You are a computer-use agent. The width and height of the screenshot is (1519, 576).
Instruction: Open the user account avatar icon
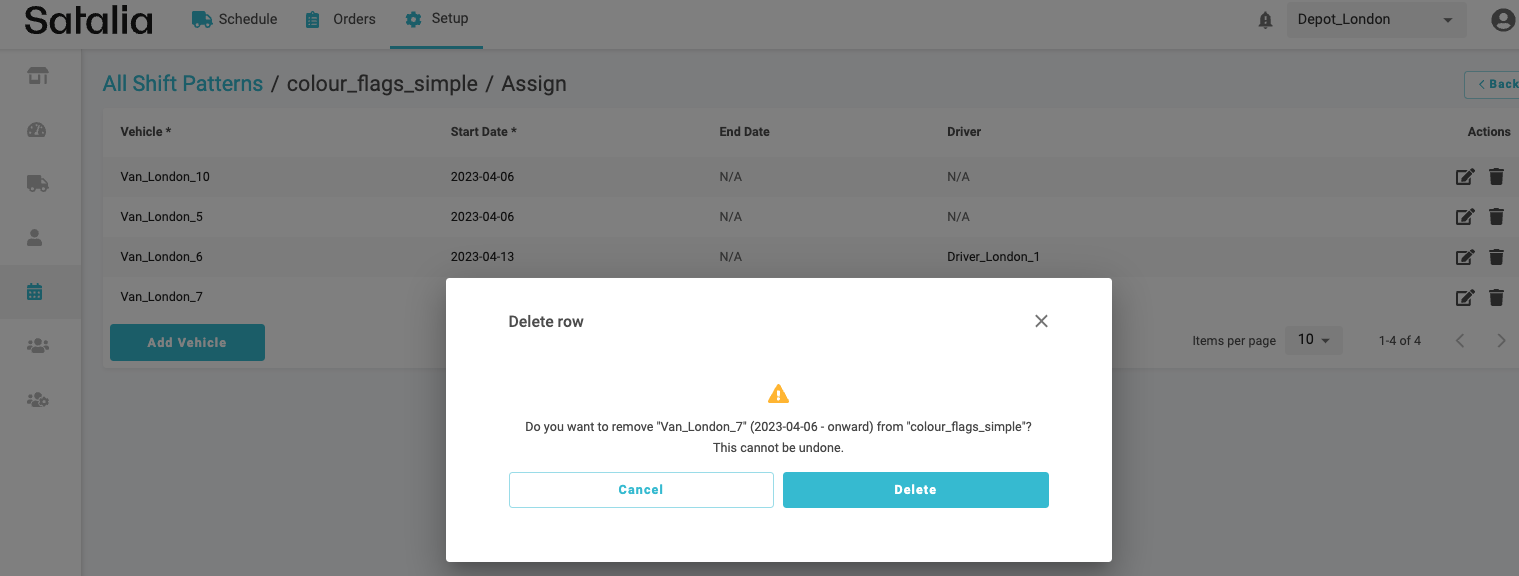(1502, 20)
